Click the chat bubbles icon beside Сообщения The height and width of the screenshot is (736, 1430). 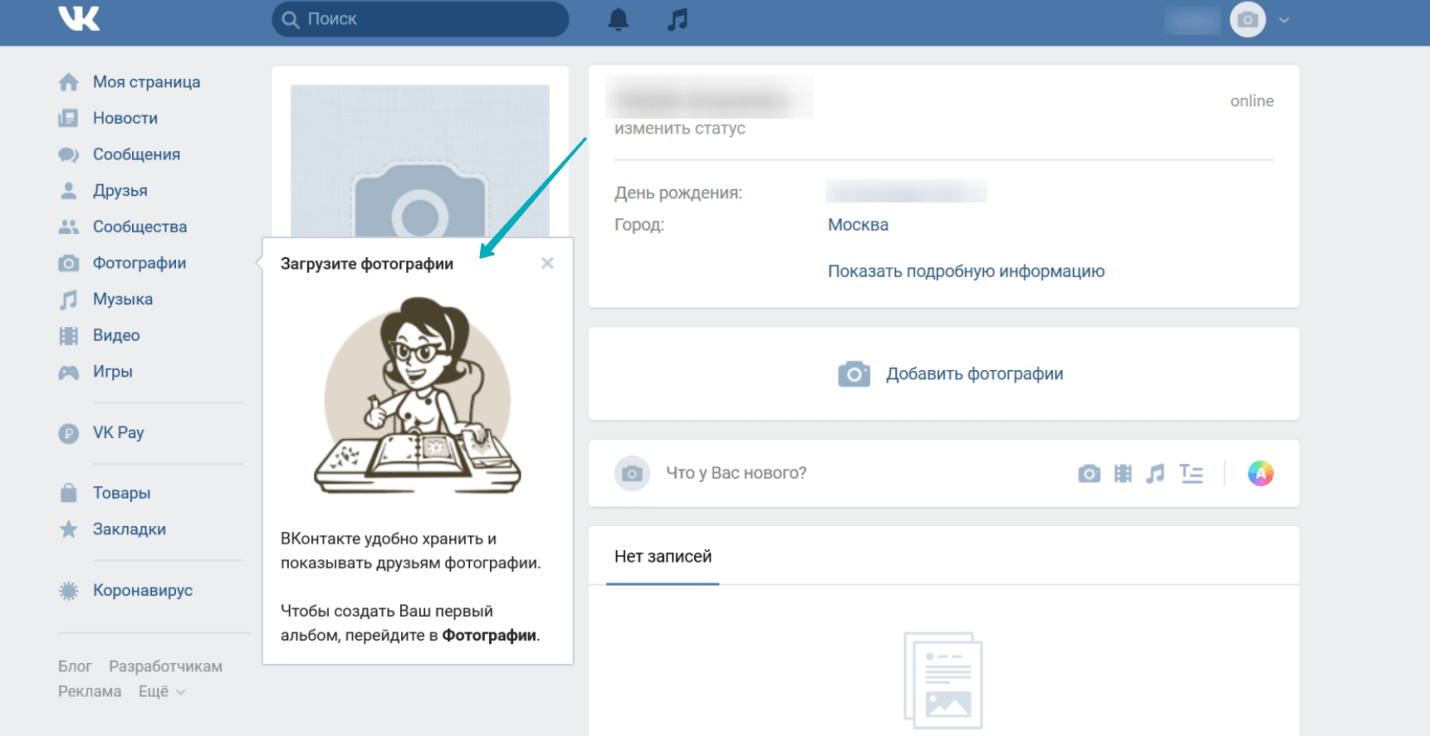68,154
